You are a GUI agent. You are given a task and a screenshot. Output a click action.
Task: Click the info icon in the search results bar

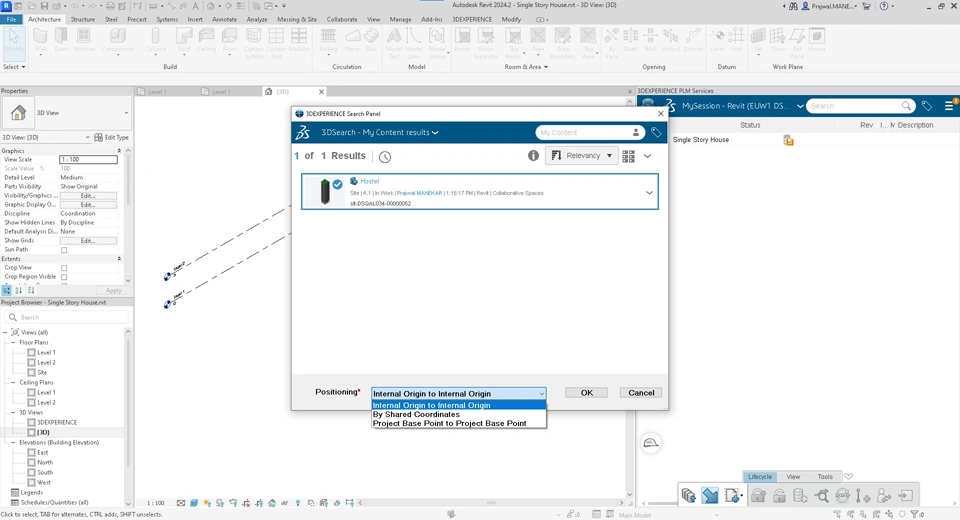[x=533, y=156]
